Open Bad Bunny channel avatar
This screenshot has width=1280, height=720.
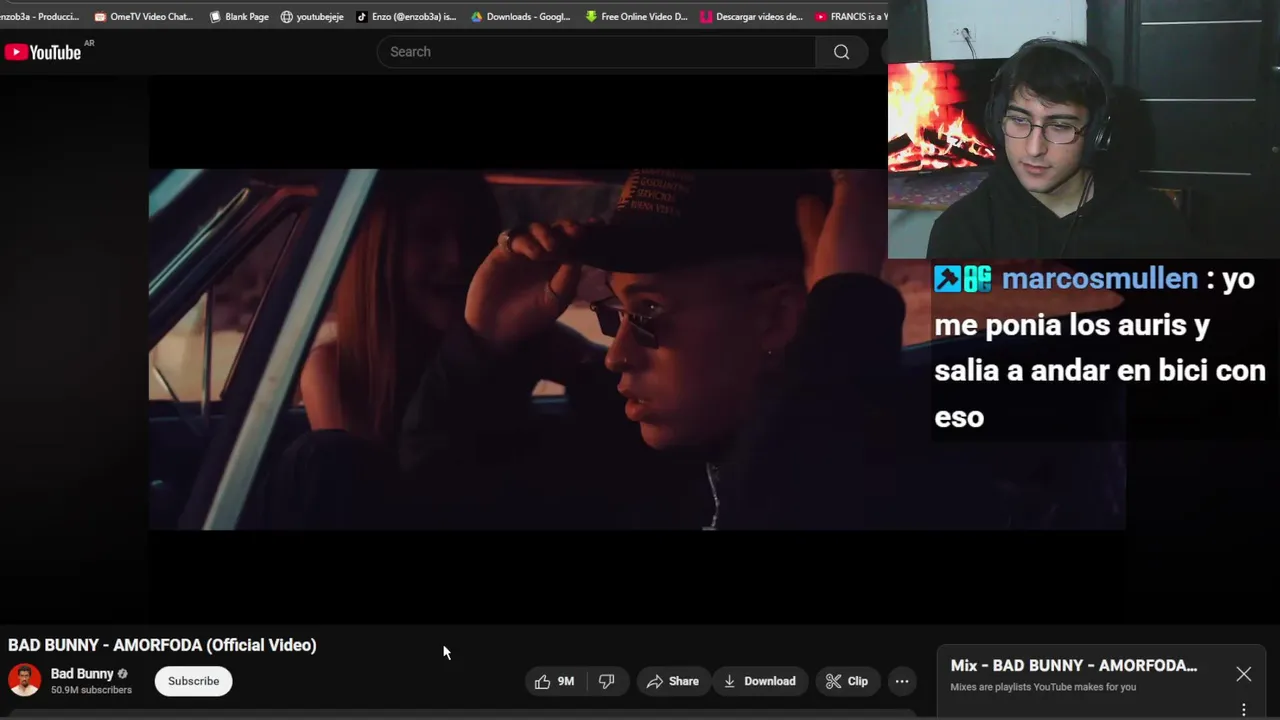[24, 680]
